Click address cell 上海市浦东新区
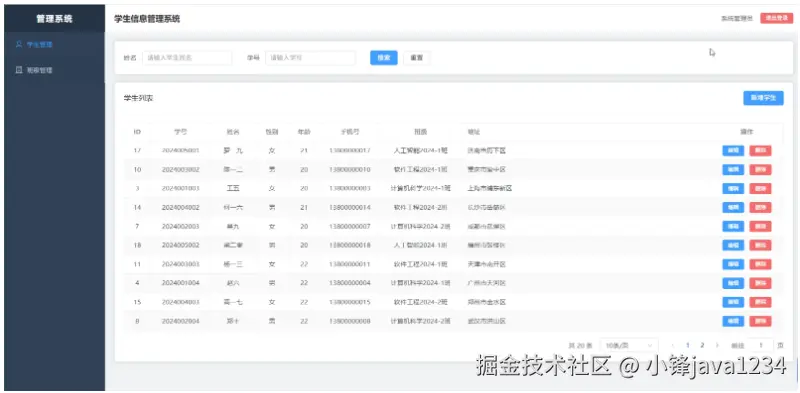The height and width of the screenshot is (393, 800). point(490,188)
